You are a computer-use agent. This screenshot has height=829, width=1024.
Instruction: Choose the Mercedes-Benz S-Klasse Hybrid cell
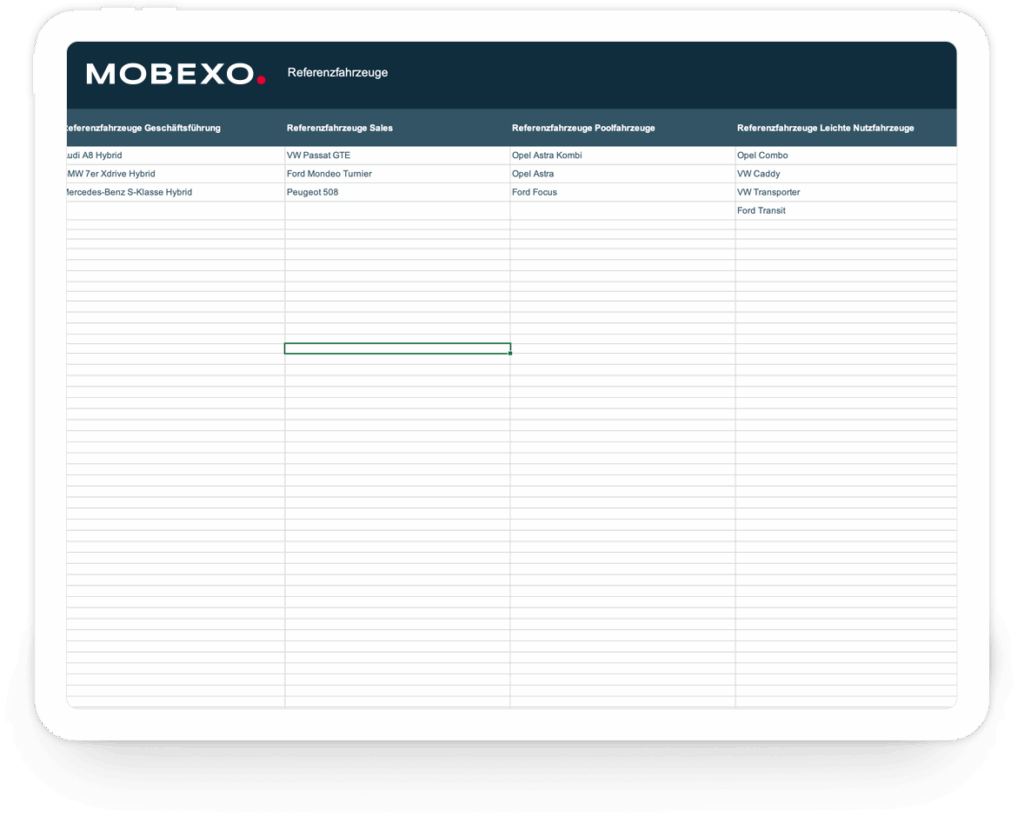click(x=130, y=192)
